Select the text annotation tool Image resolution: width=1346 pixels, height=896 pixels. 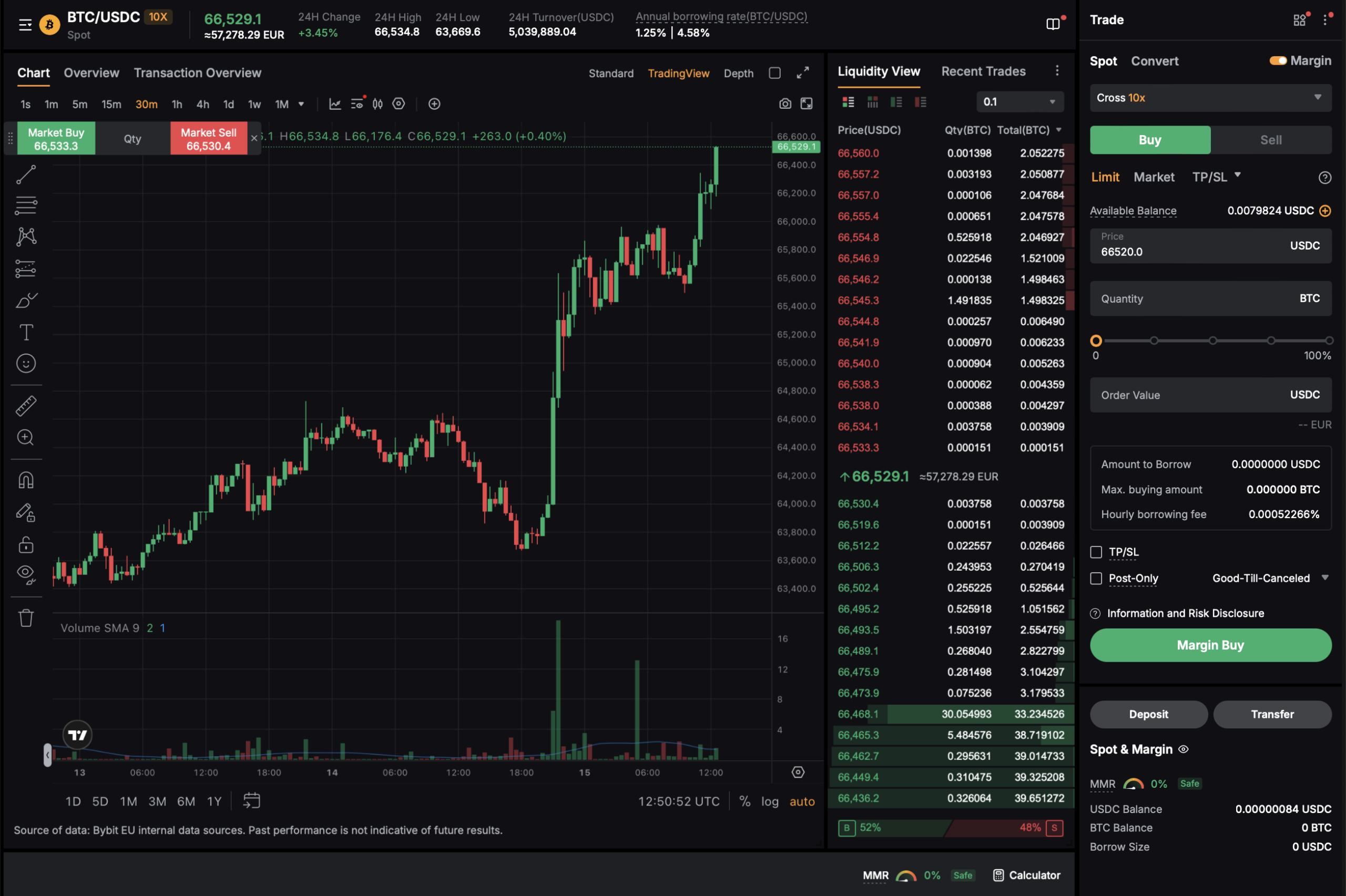click(x=26, y=332)
